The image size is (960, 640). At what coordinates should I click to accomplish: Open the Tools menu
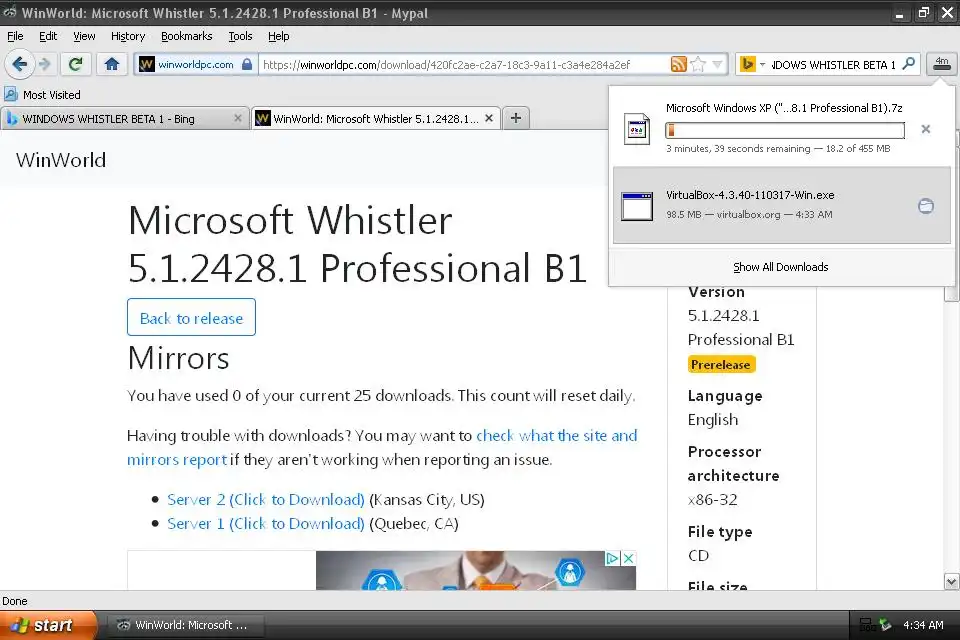click(x=240, y=36)
